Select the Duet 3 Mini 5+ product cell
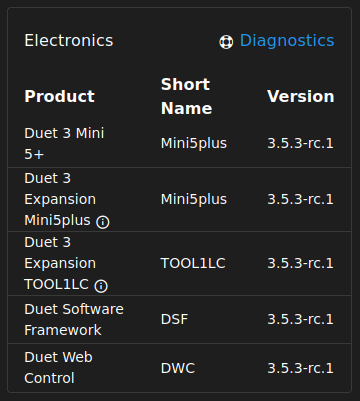The width and height of the screenshot is (360, 401). (64, 144)
